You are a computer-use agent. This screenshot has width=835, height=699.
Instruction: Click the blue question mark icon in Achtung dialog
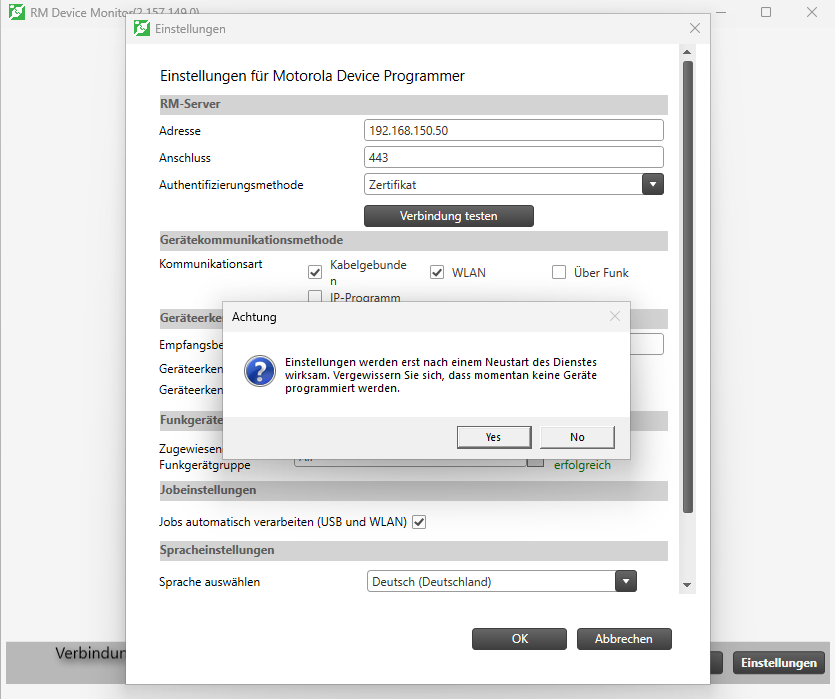click(x=260, y=371)
